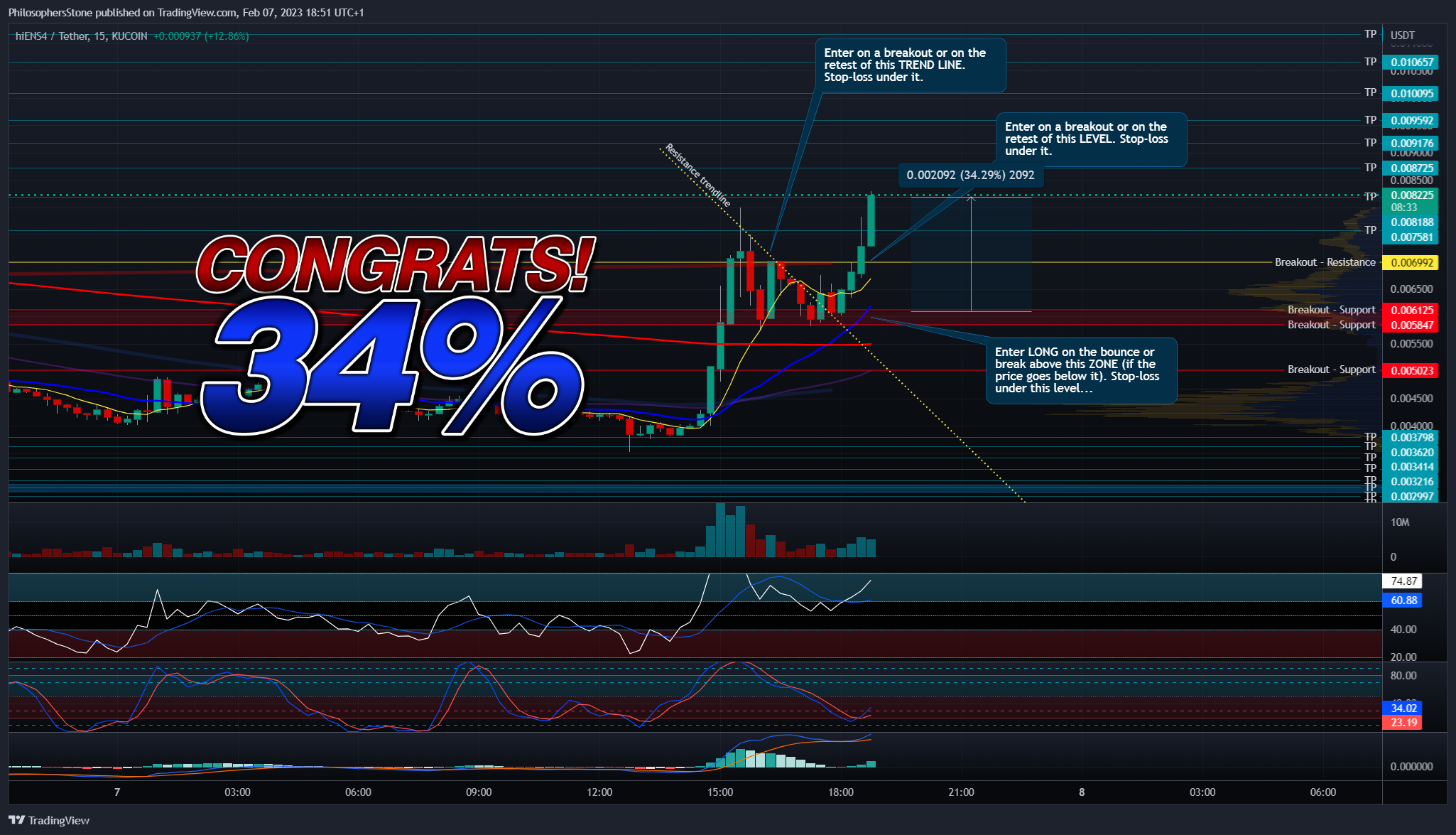Click the red 0.005847 price tag
The image size is (1456, 835).
(1411, 325)
